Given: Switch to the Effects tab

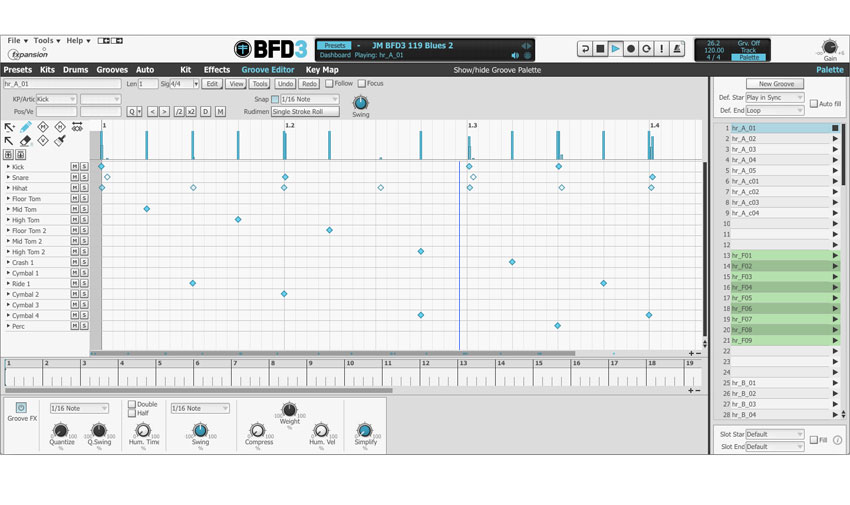Looking at the screenshot, I should pyautogui.click(x=217, y=70).
